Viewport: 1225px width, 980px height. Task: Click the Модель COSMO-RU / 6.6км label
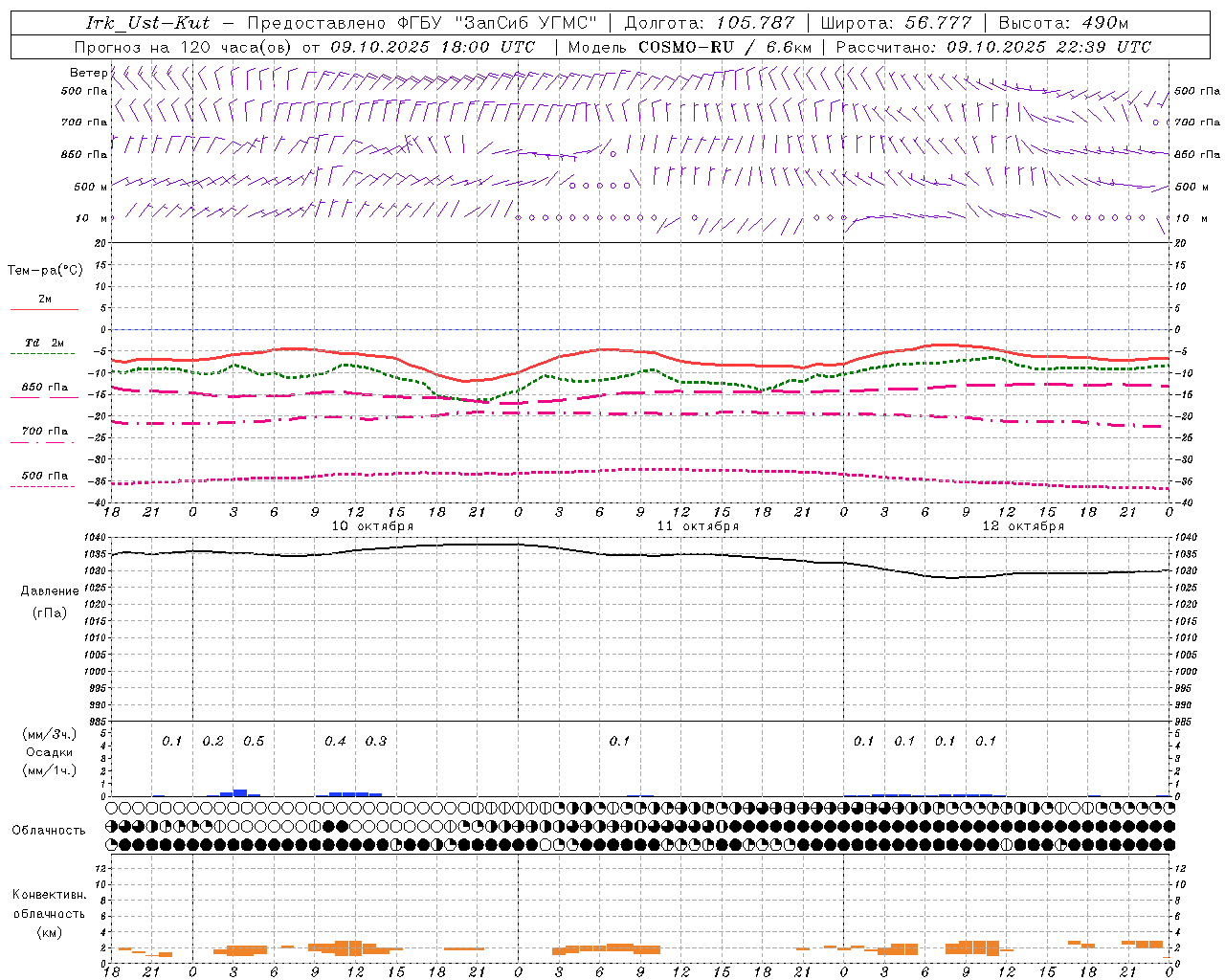tap(690, 47)
